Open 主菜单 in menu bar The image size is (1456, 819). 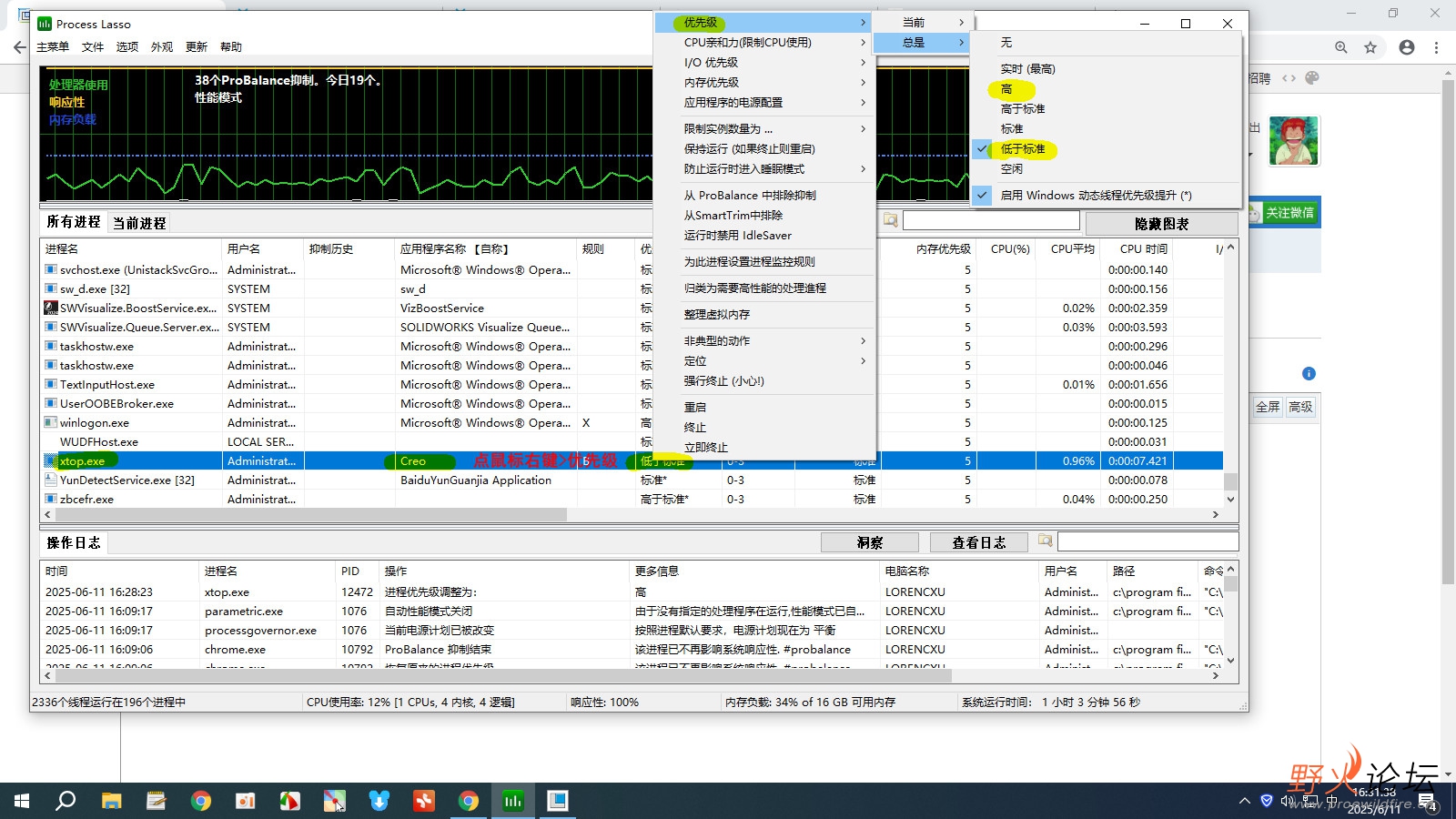[x=53, y=47]
